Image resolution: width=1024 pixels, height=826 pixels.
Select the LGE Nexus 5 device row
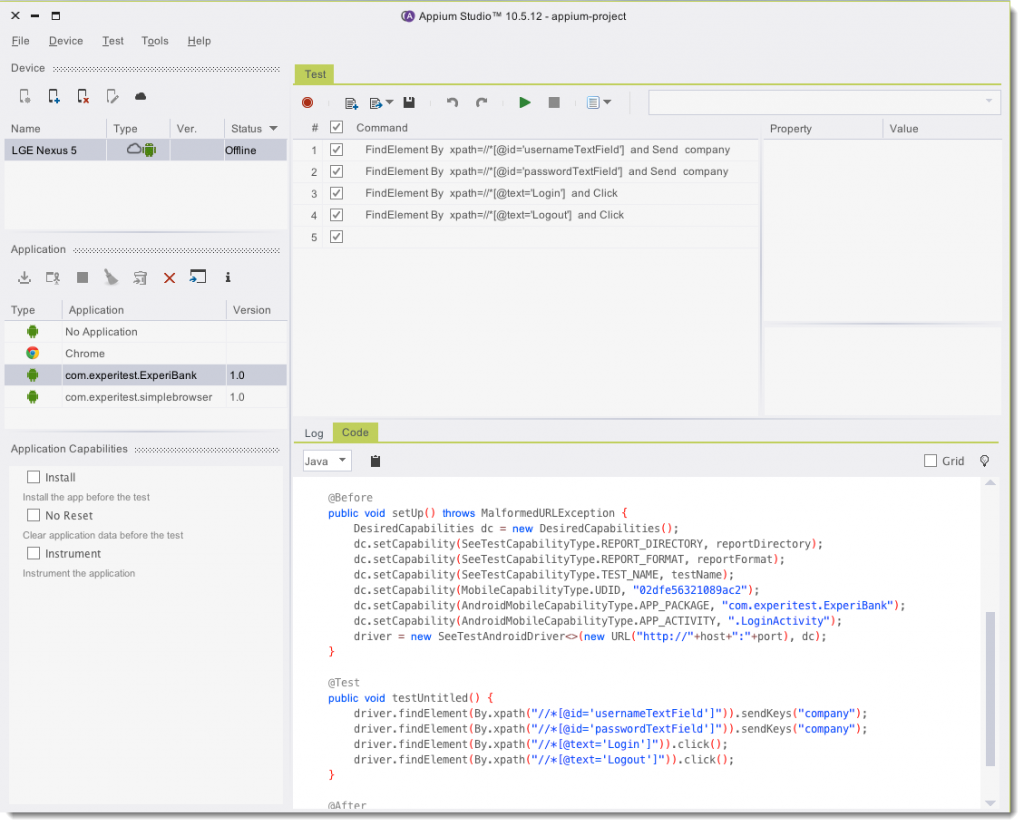[x=146, y=150]
